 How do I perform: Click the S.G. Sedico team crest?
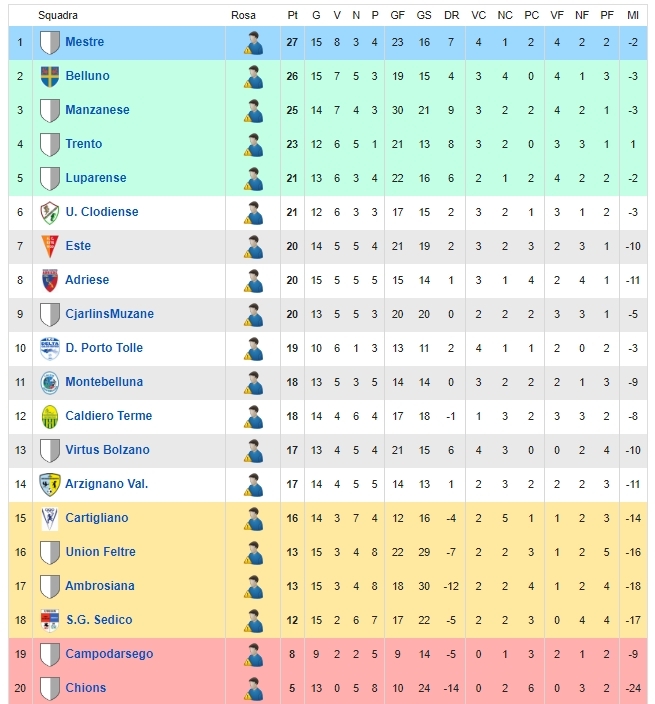[x=49, y=620]
